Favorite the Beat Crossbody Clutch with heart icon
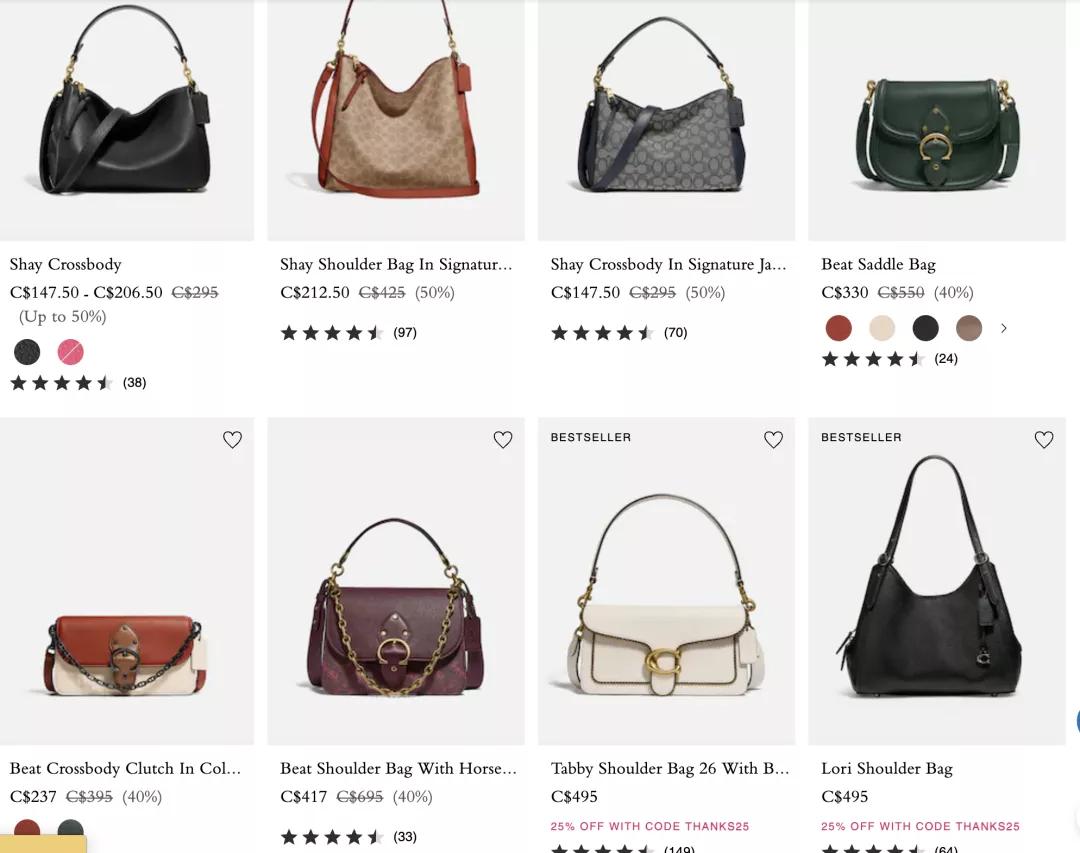Screen dimensions: 1080x853 (232, 440)
